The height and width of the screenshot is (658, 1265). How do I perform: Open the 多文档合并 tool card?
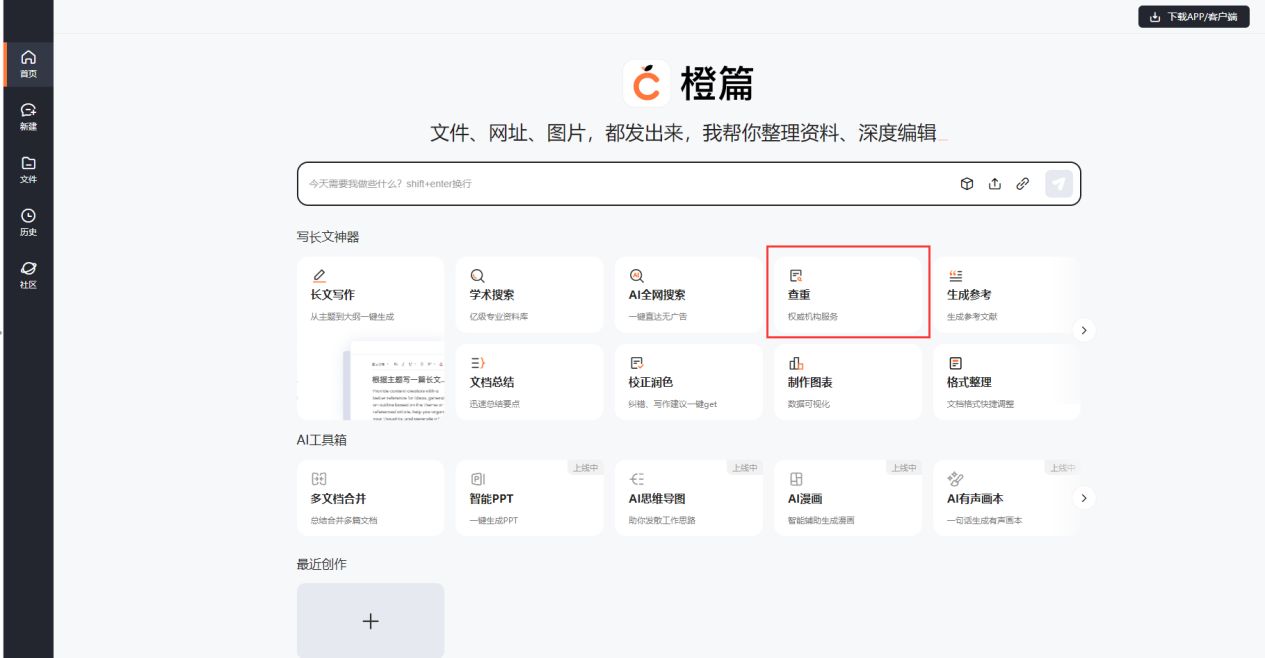370,498
